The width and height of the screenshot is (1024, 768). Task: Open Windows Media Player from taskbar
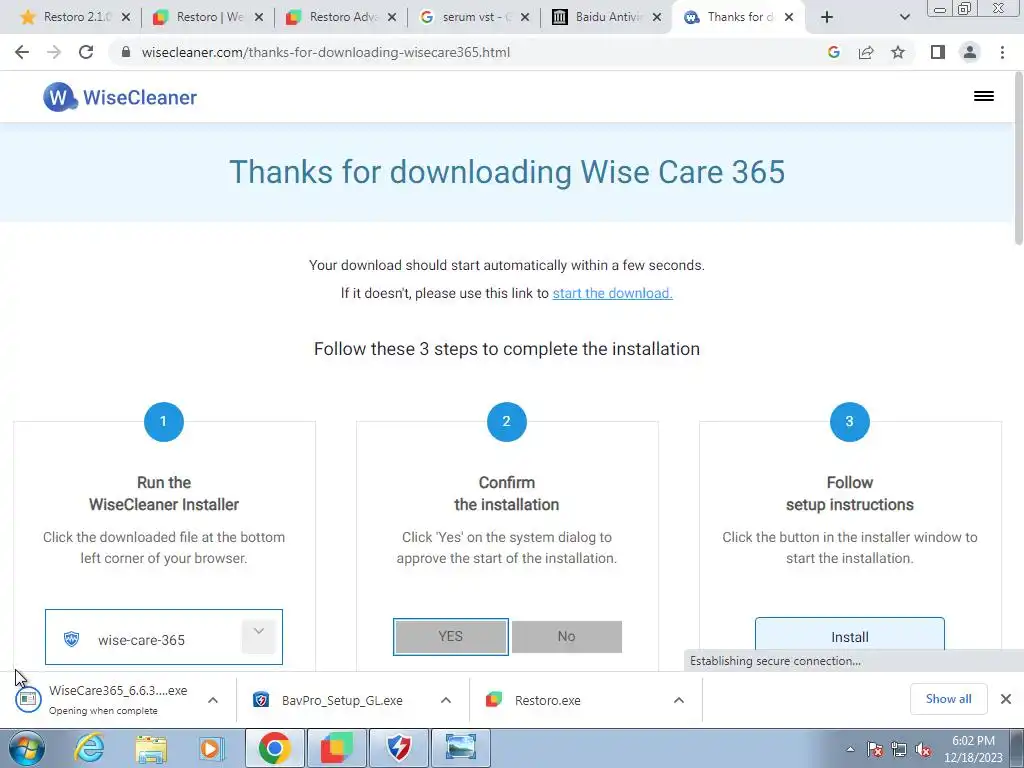[x=212, y=748]
